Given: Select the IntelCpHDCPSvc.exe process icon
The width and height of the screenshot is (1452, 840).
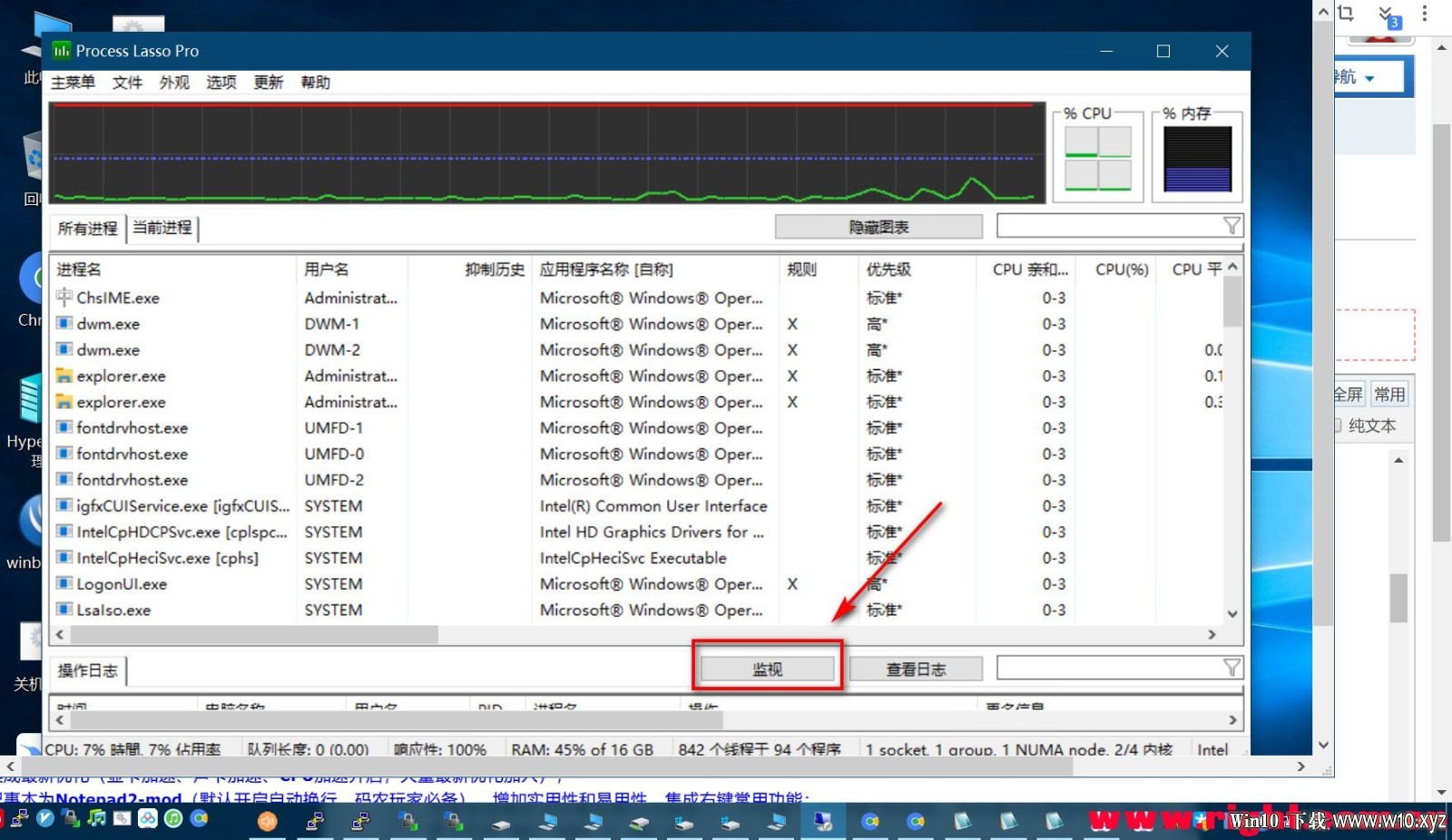Looking at the screenshot, I should [x=64, y=532].
